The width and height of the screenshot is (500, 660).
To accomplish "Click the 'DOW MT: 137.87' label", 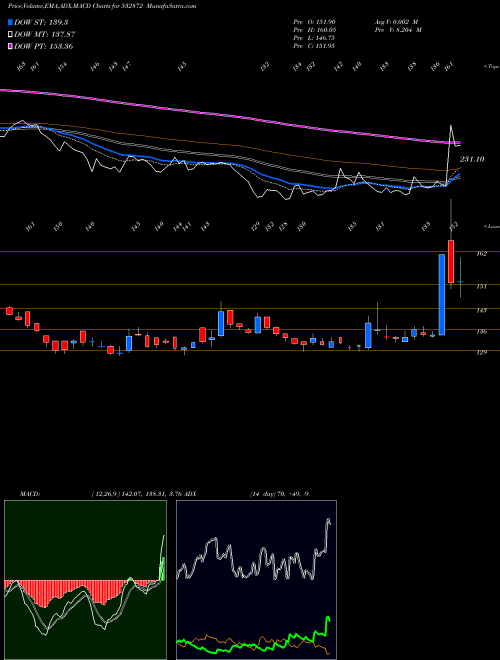I will (45, 35).
